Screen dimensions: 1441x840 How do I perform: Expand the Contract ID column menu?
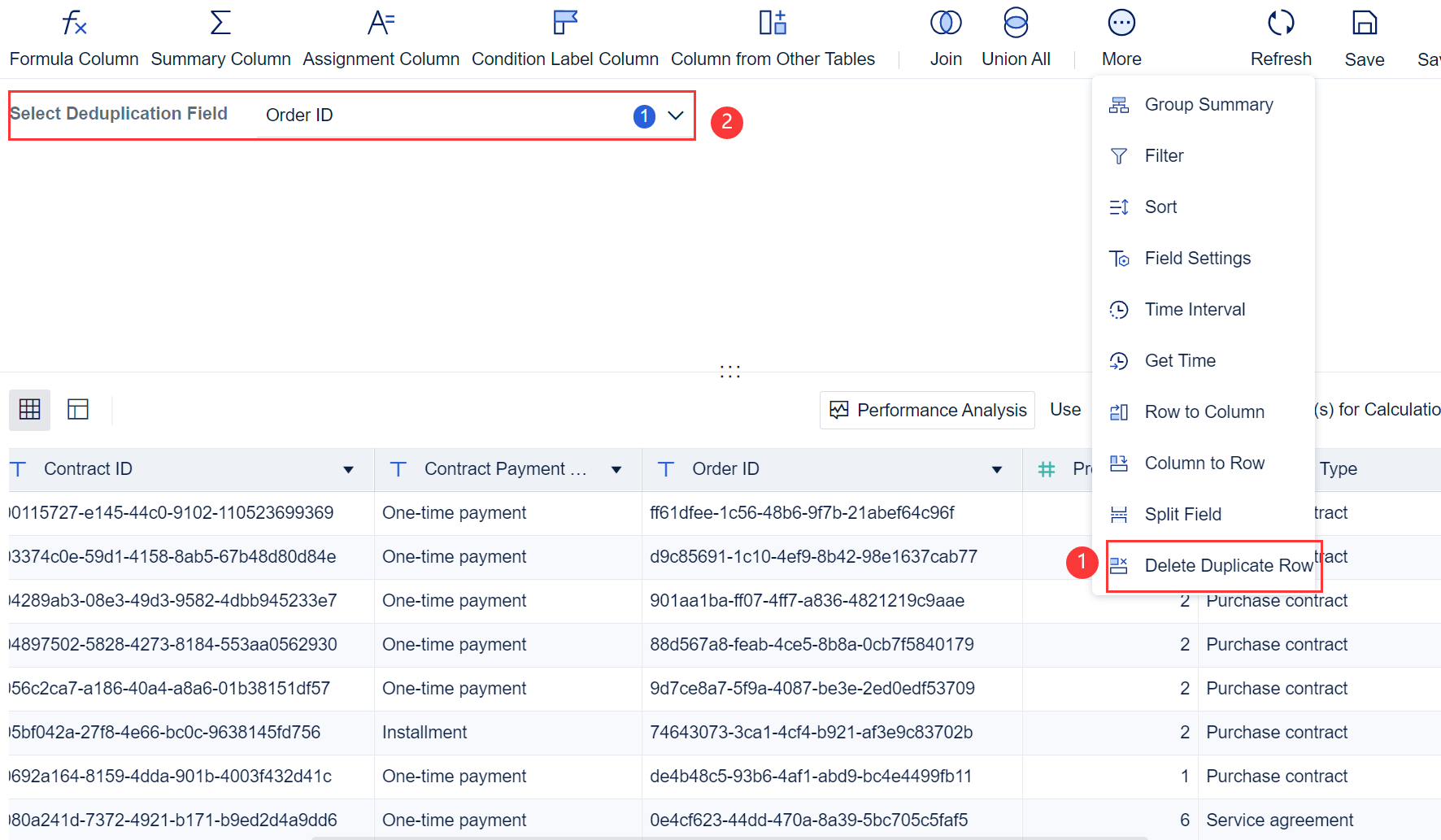point(349,469)
